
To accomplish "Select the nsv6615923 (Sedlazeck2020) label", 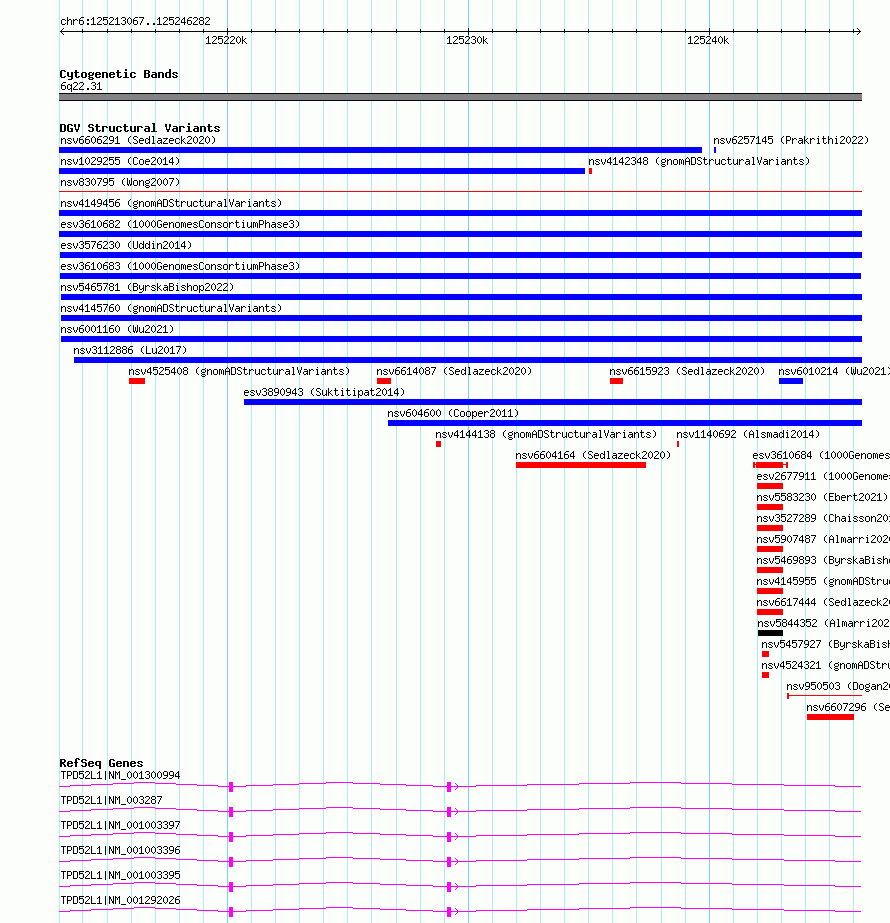I will click(x=687, y=371).
